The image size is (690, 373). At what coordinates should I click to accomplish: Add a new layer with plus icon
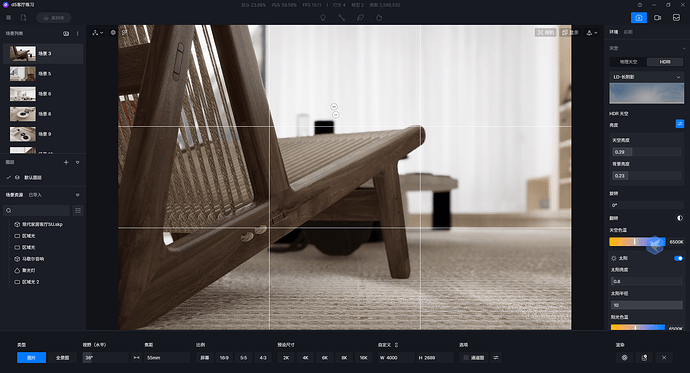point(66,162)
